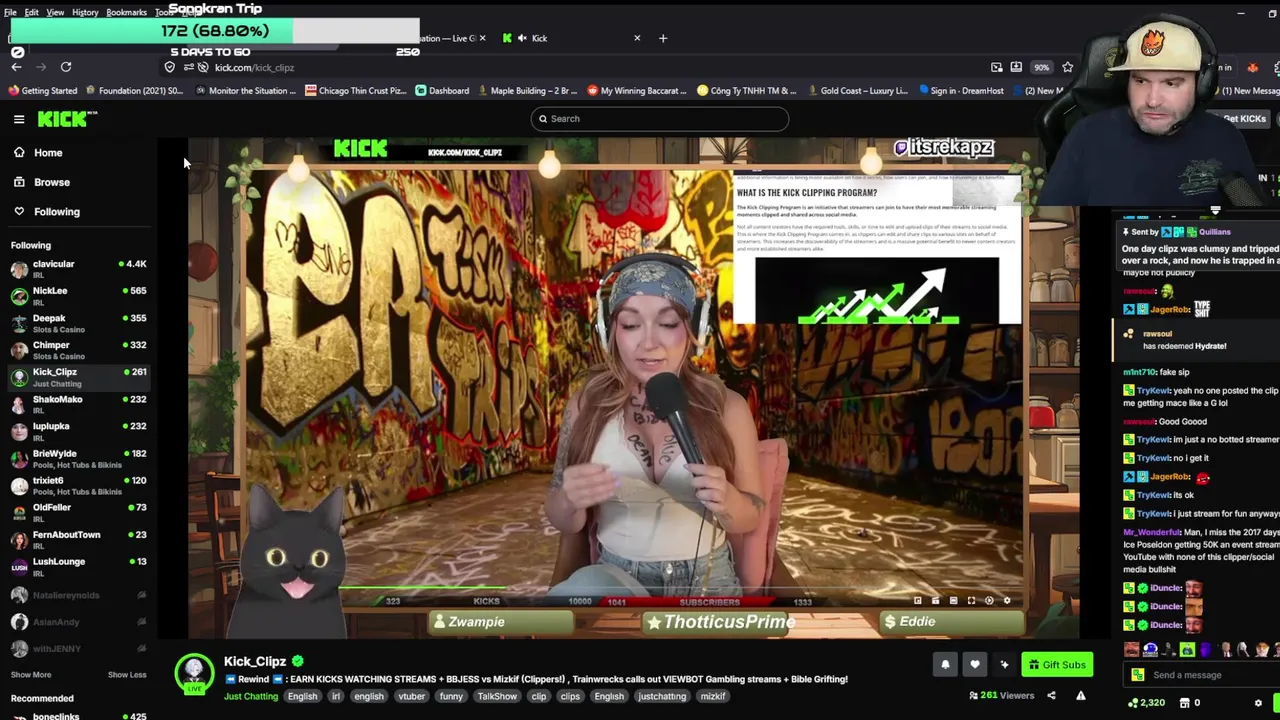The width and height of the screenshot is (1280, 720).
Task: Toggle notification bell for Kick_Clipz
Action: click(x=945, y=665)
